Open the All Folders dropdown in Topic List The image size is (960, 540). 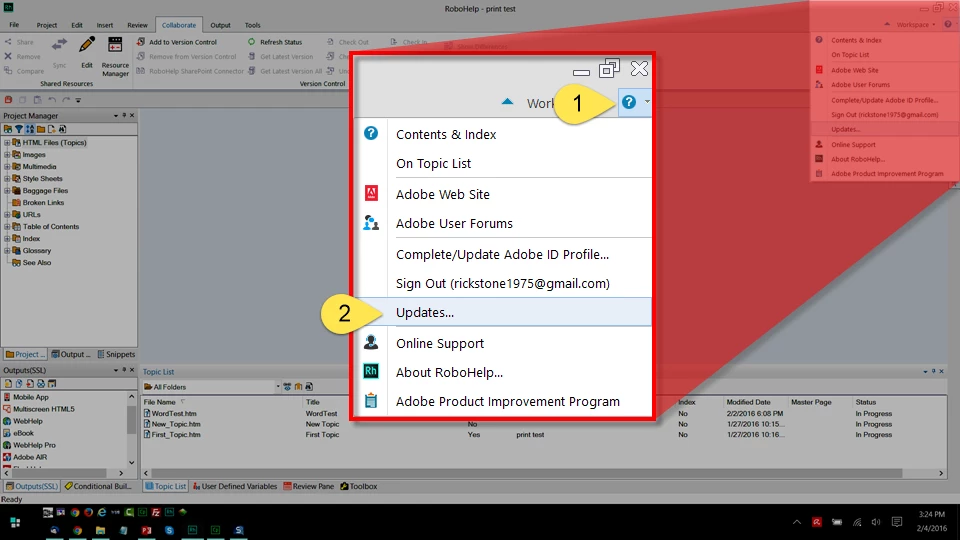[x=278, y=387]
